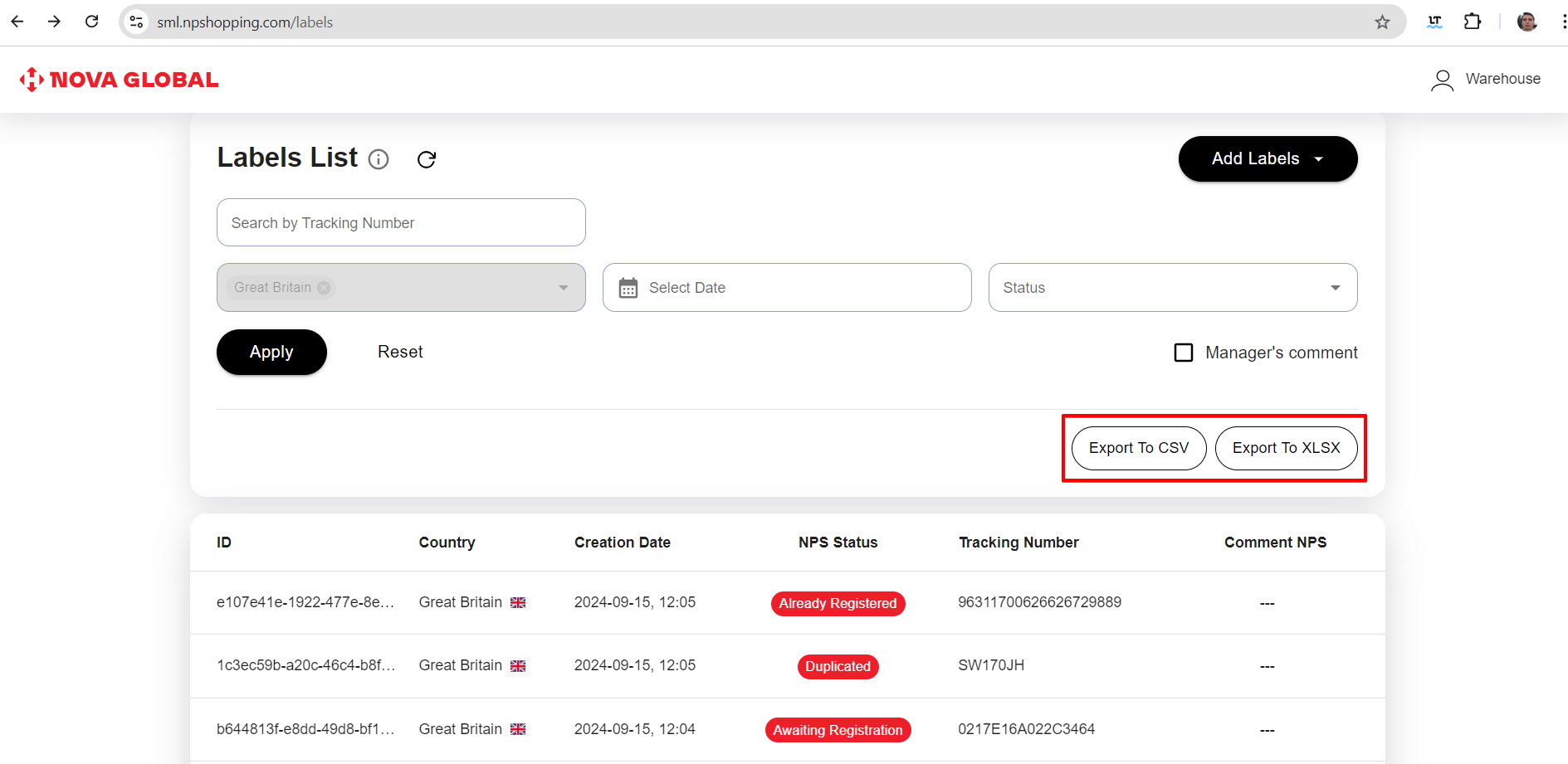This screenshot has width=1568, height=764.
Task: Click the Warehouse account label
Action: click(x=1502, y=79)
